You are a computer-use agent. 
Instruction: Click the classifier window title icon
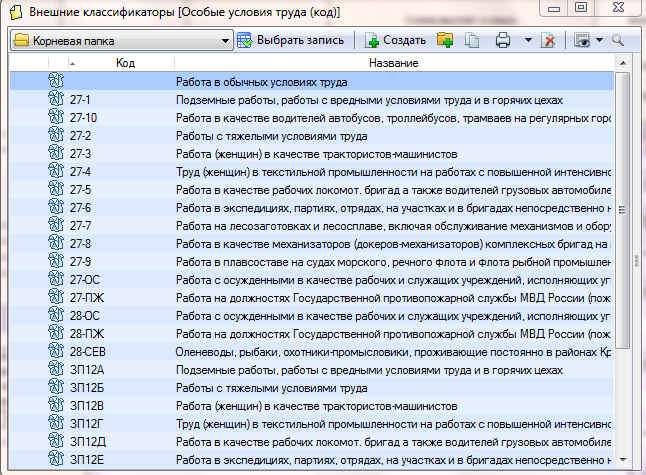16,12
